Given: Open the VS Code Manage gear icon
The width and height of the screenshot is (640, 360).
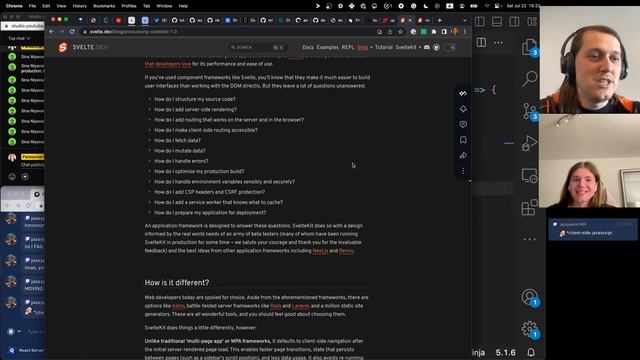Looking at the screenshot, I should pos(530,329).
